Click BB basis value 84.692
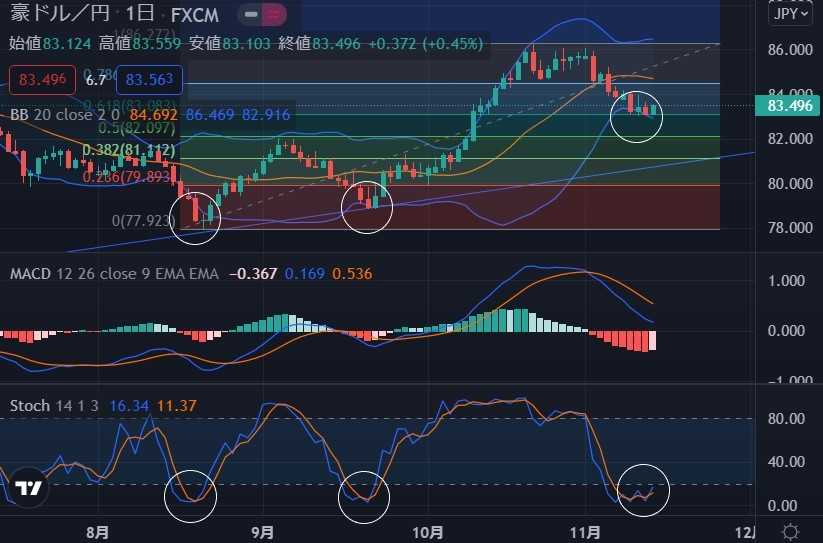This screenshot has width=823, height=543. (x=153, y=114)
